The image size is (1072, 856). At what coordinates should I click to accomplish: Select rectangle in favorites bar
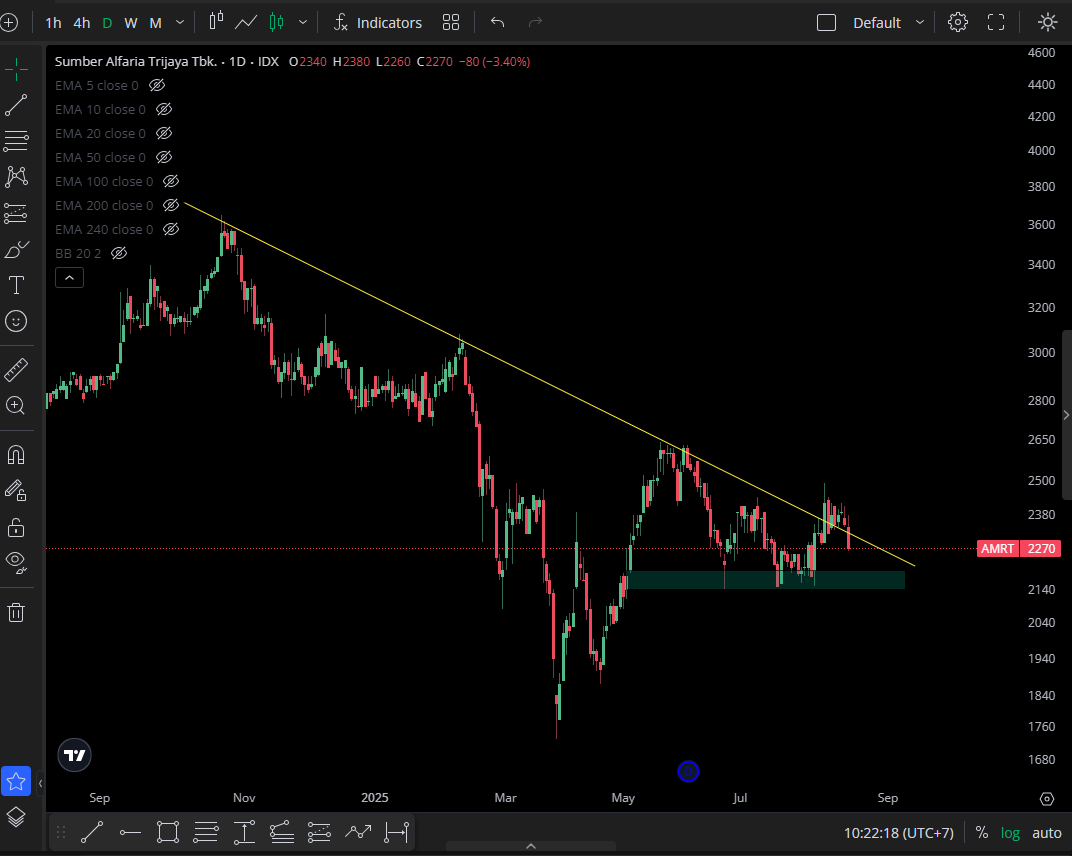coord(168,832)
